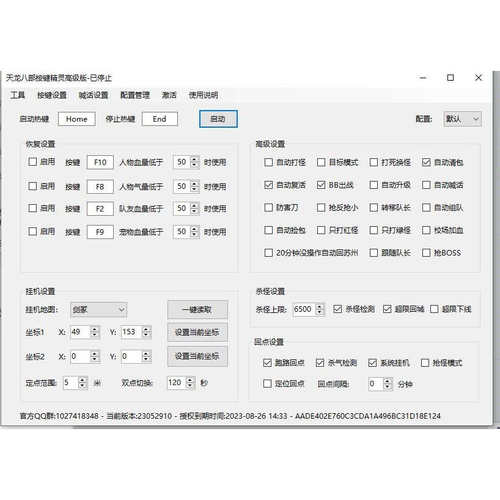The image size is (500, 500).
Task: Uncheck the 跑路回点 checkbox
Action: pyautogui.click(x=267, y=363)
